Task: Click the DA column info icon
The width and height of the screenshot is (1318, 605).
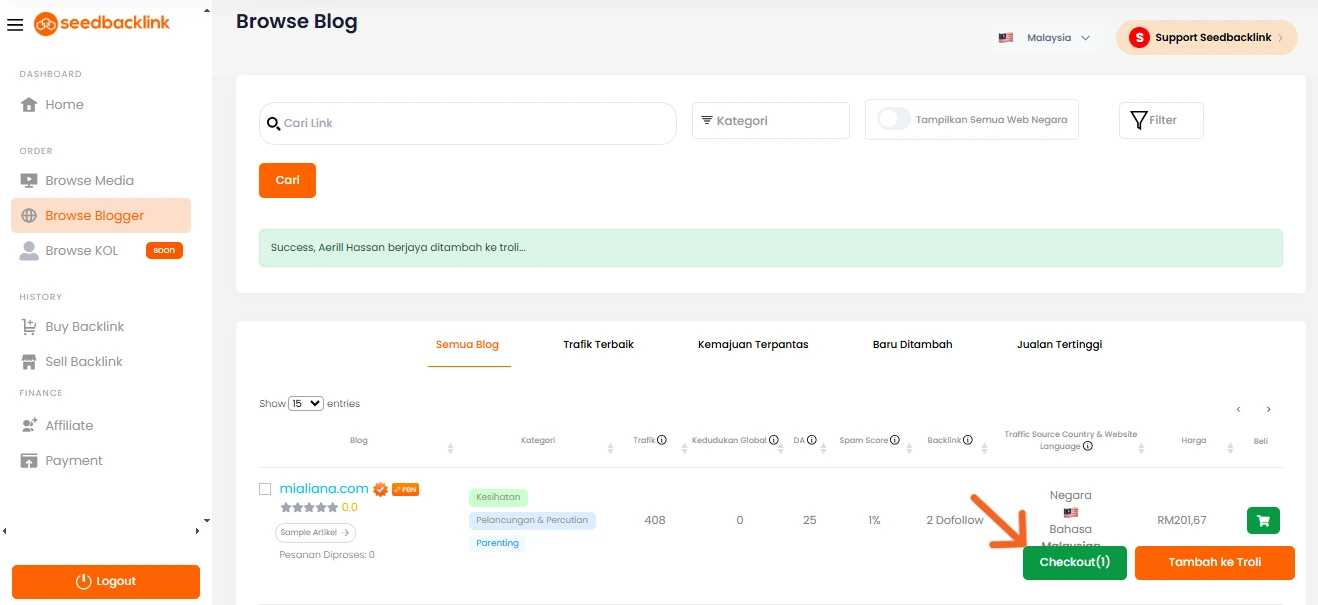Action: pyautogui.click(x=812, y=440)
